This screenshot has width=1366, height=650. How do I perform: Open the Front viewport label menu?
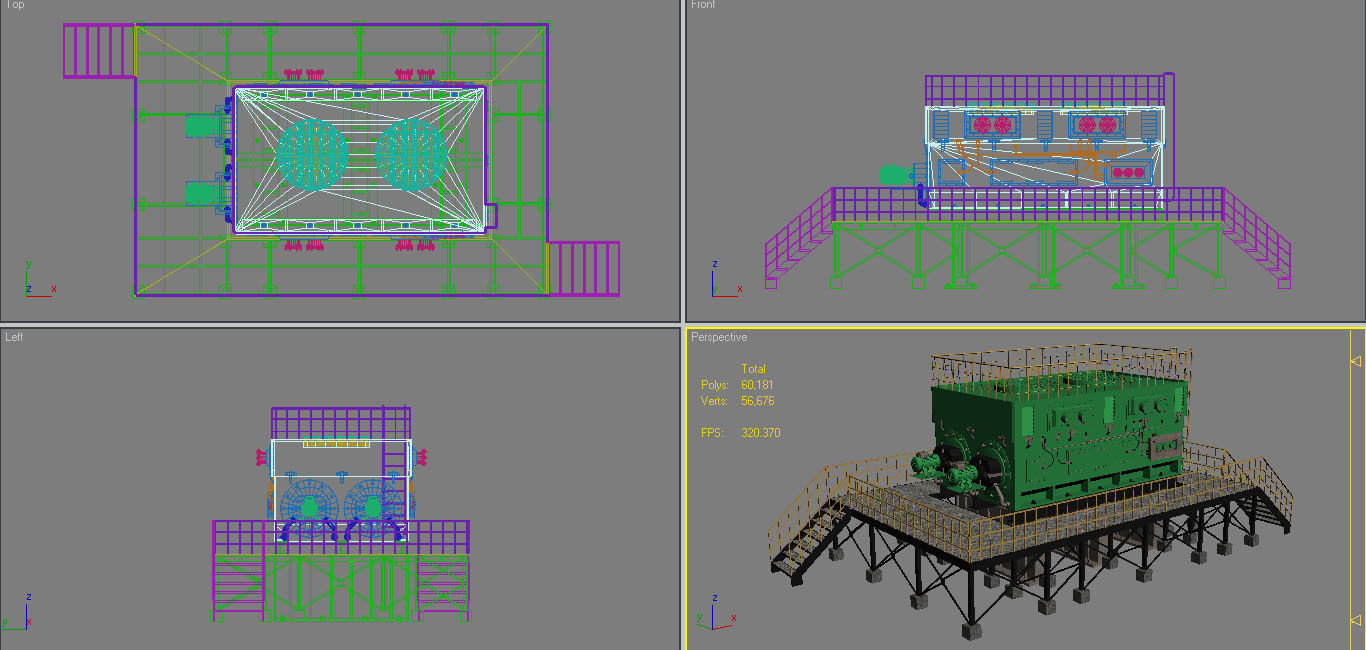tap(703, 5)
